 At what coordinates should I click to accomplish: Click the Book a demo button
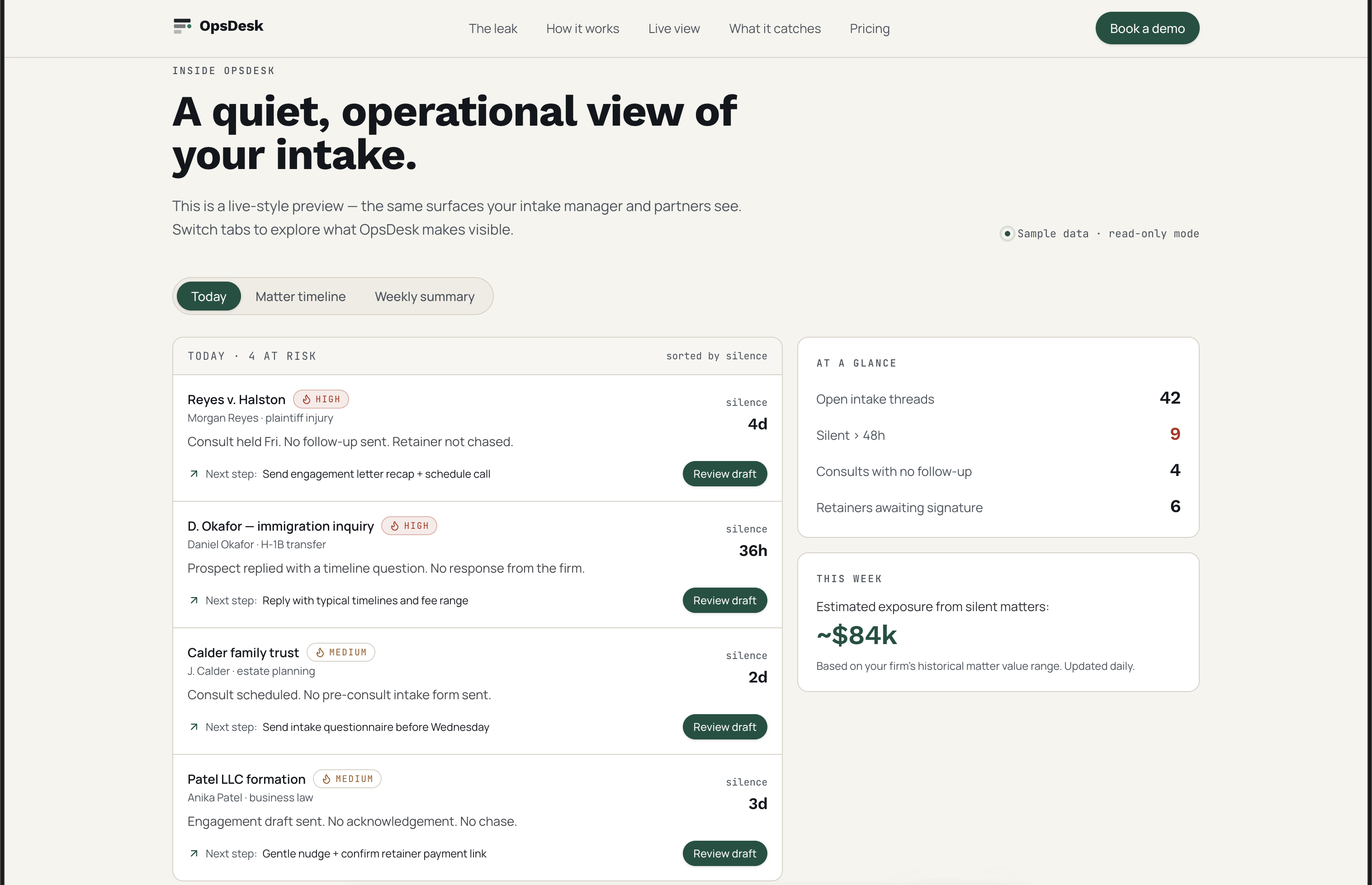click(x=1147, y=28)
